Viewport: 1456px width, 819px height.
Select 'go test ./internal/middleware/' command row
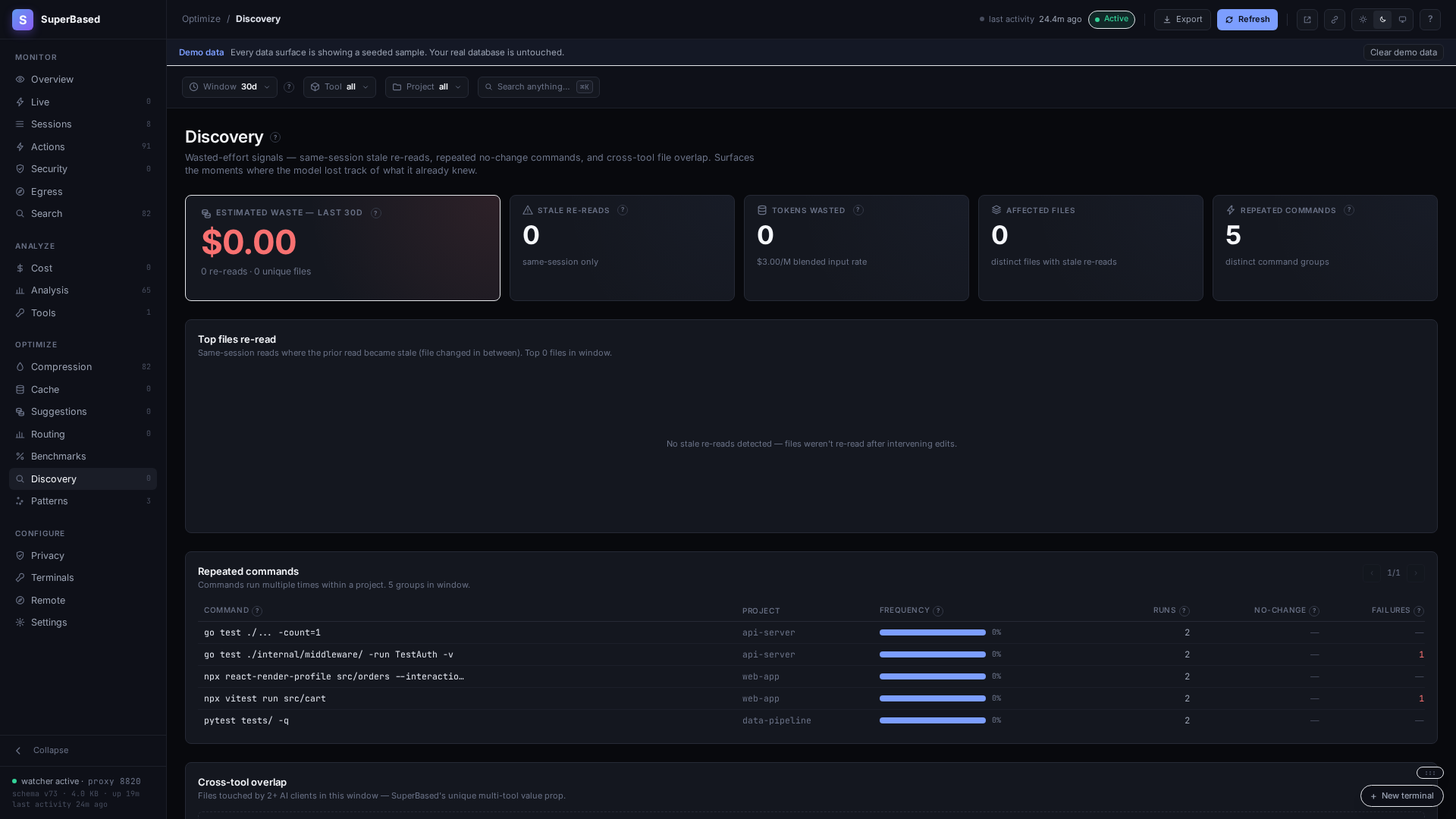coord(811,654)
